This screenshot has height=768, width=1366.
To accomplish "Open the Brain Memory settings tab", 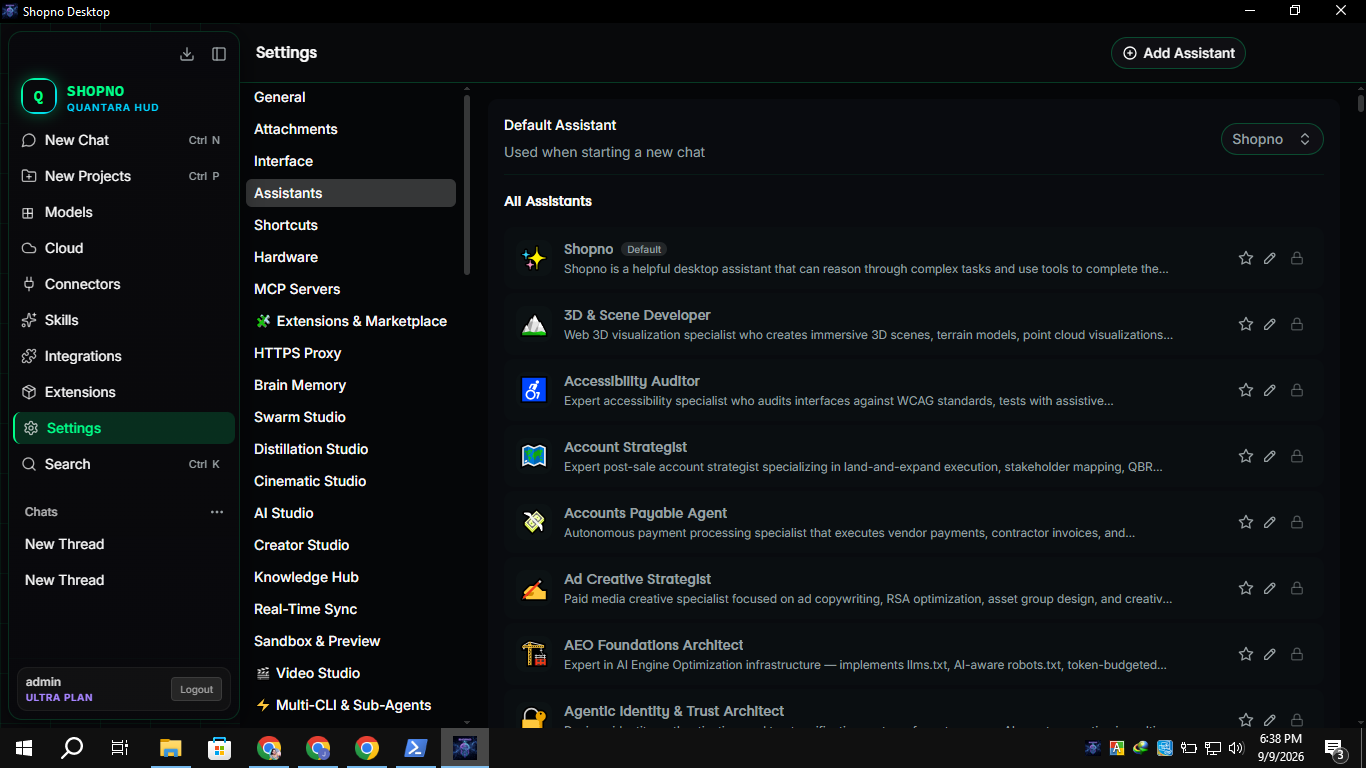I will click(351, 385).
